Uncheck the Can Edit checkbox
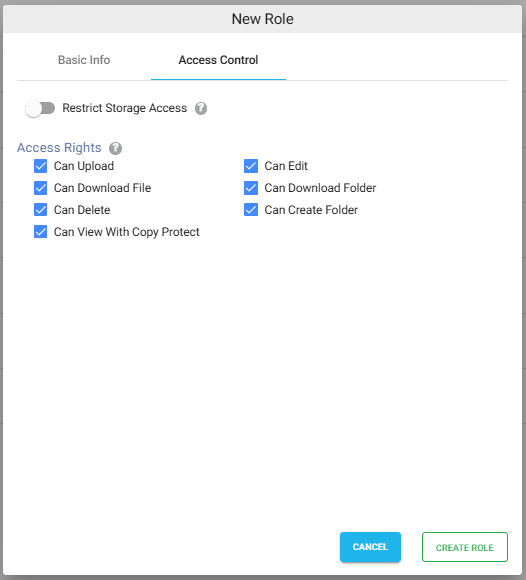The width and height of the screenshot is (526, 580). coord(251,166)
